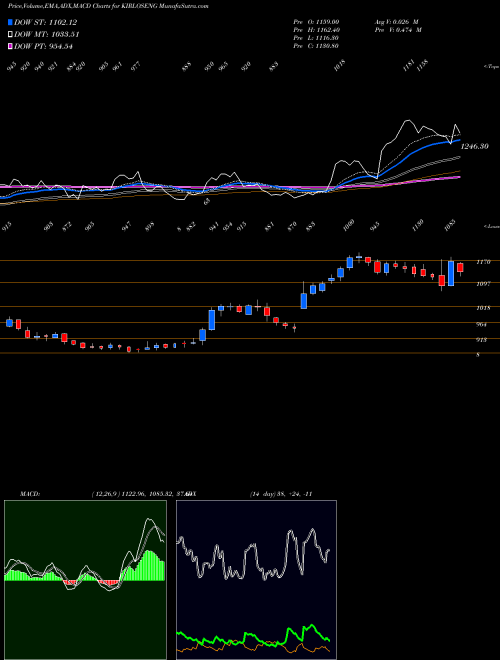The height and width of the screenshot is (660, 500).
Task: Click the blue DOW ST legend swatch
Action: [11, 22]
